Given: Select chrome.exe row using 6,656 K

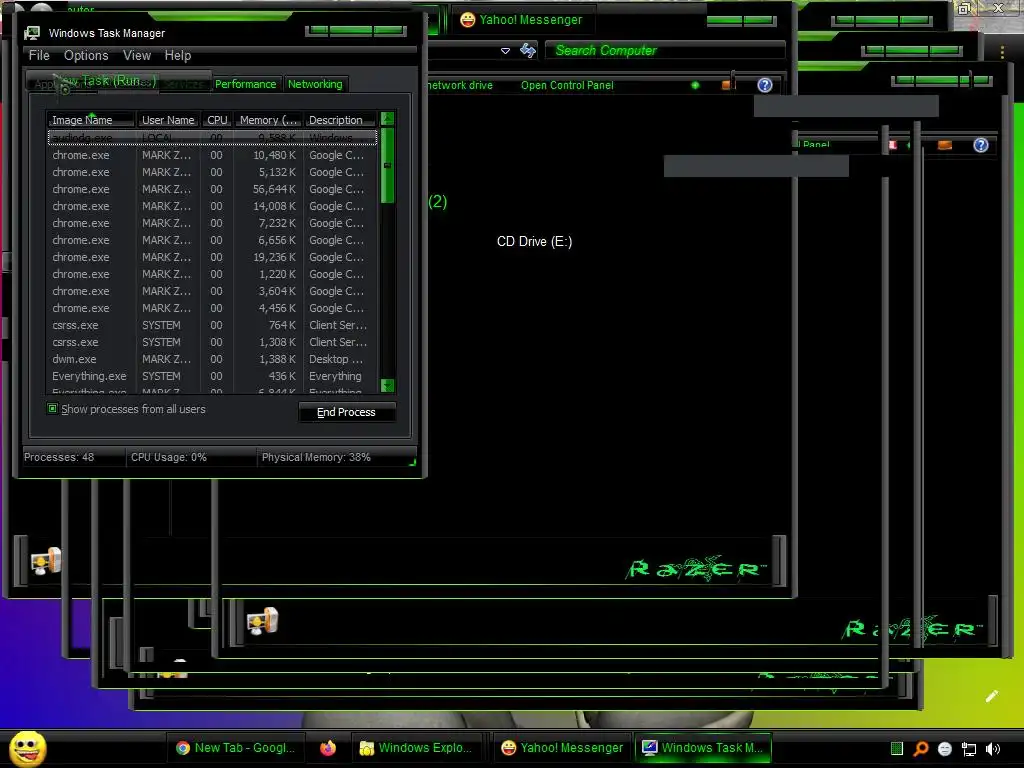Looking at the screenshot, I should pos(212,240).
